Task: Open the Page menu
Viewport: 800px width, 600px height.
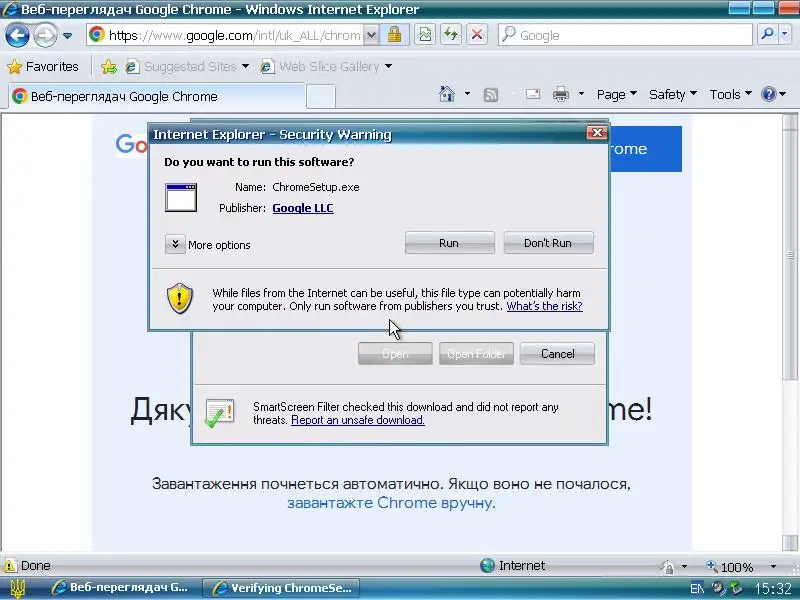Action: tap(616, 94)
